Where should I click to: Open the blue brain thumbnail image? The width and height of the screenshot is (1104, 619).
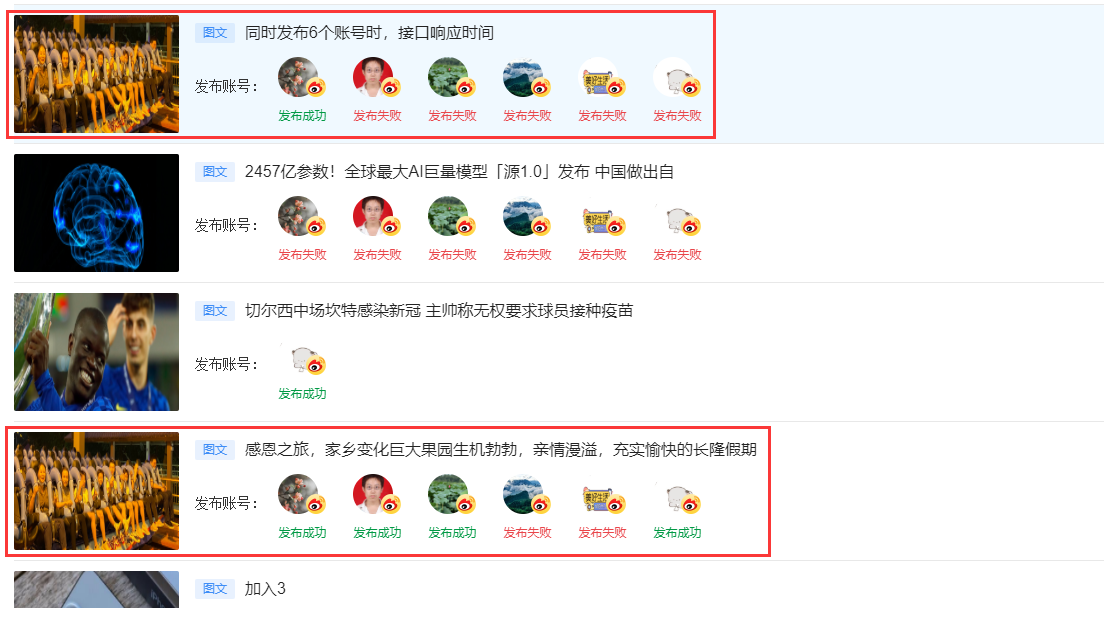click(96, 213)
